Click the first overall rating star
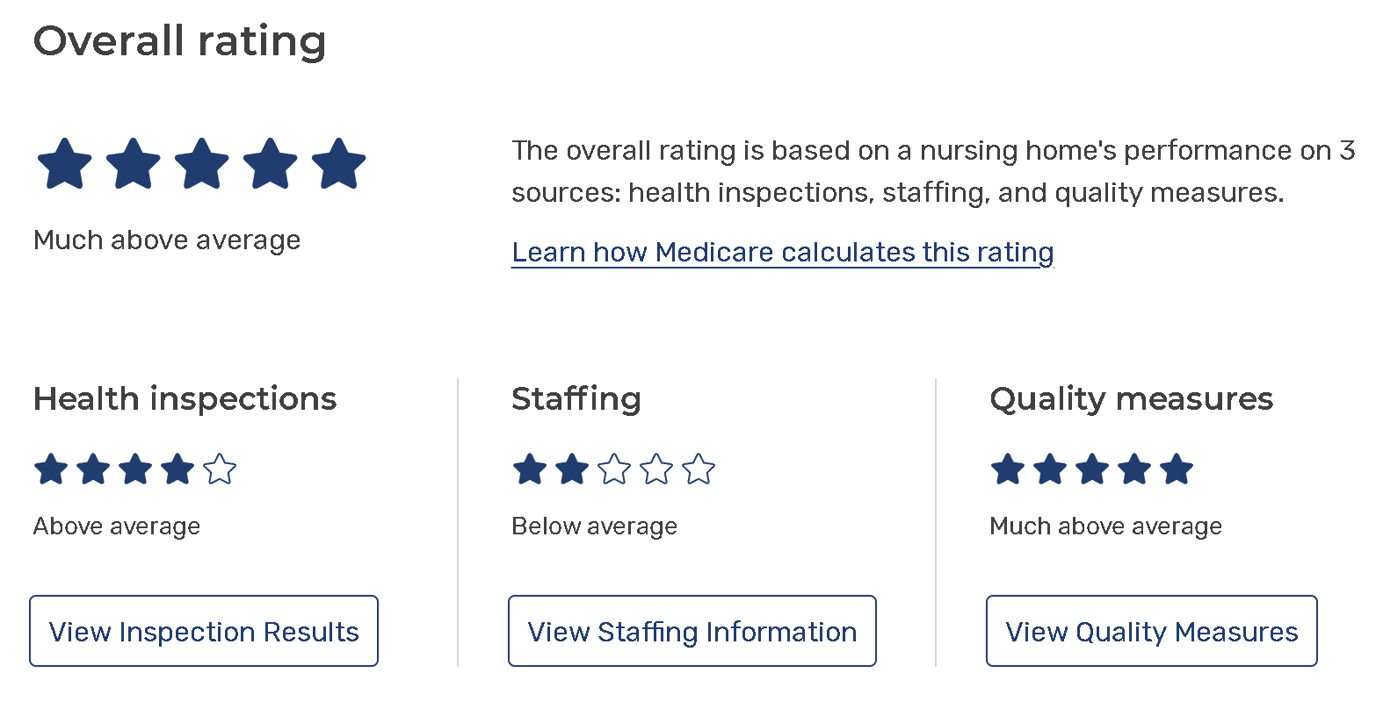Screen dimensions: 1376x716 (x=65, y=165)
